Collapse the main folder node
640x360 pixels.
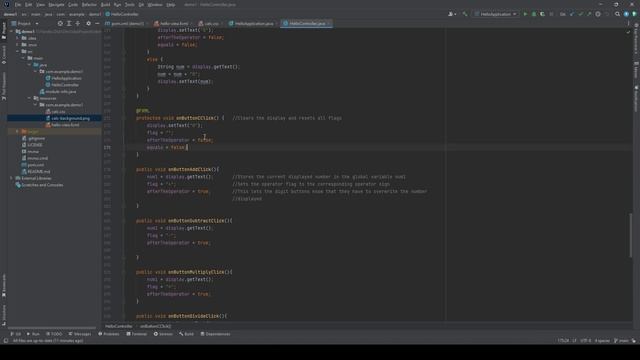pyautogui.click(x=23, y=58)
